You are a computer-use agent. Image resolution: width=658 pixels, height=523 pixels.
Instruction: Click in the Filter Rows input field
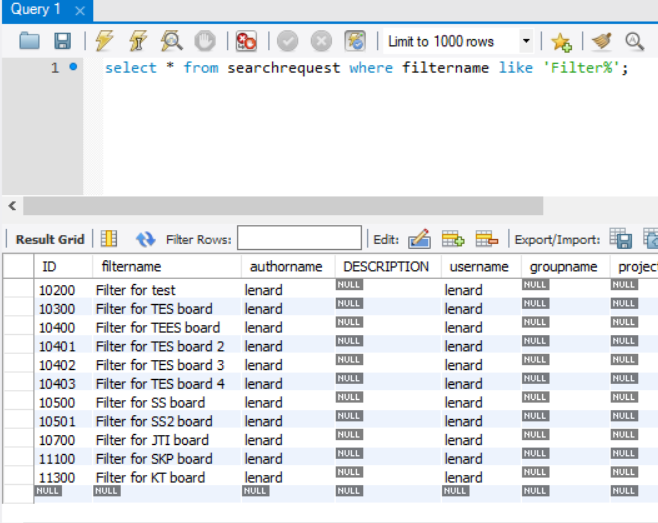tap(299, 238)
